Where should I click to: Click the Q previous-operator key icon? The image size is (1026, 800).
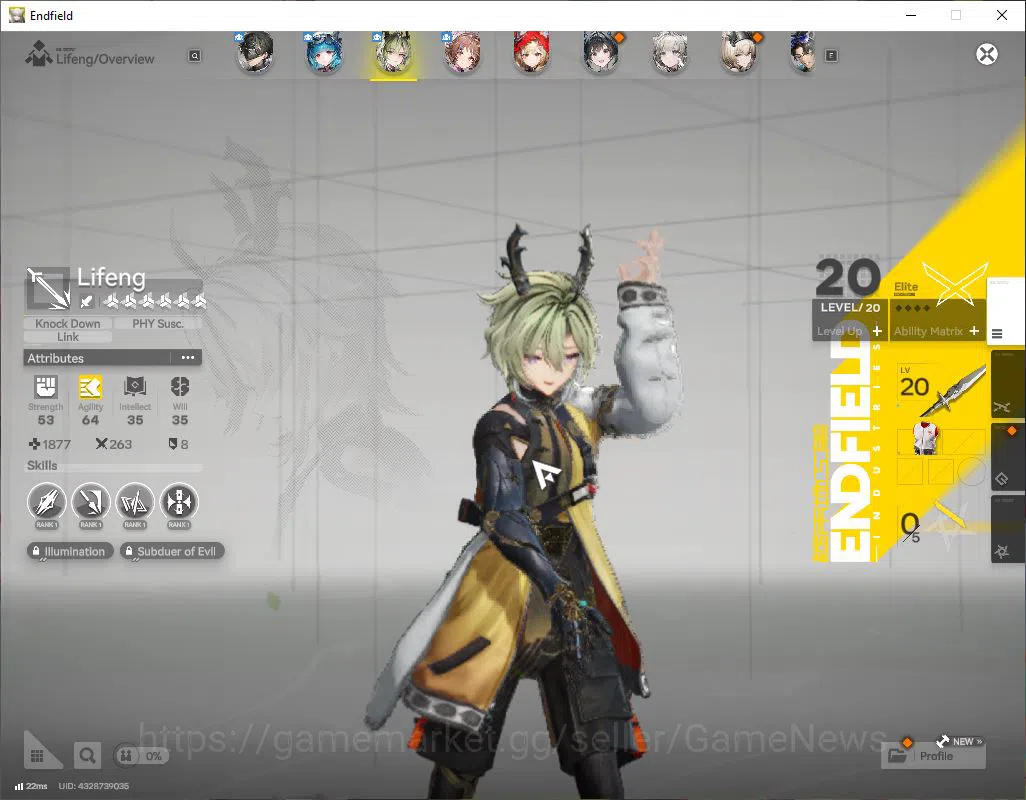[195, 56]
